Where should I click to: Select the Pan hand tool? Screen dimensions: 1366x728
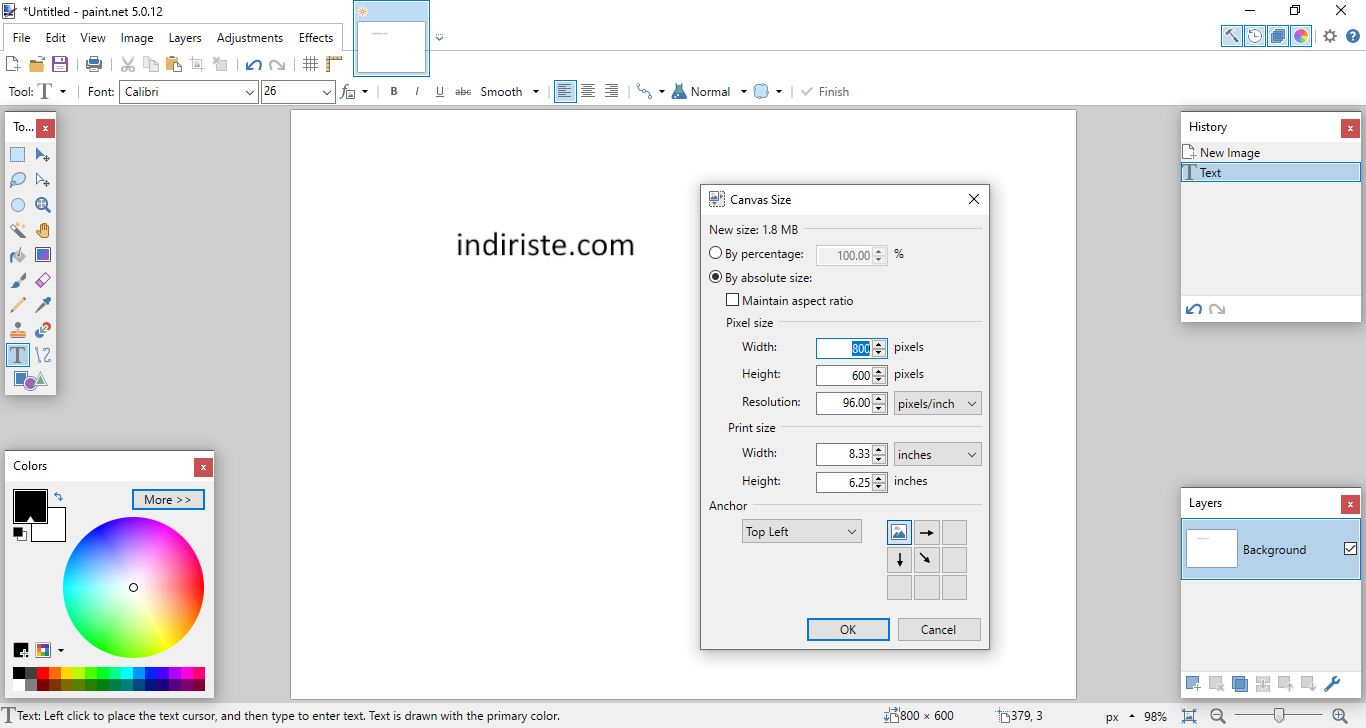pos(43,230)
